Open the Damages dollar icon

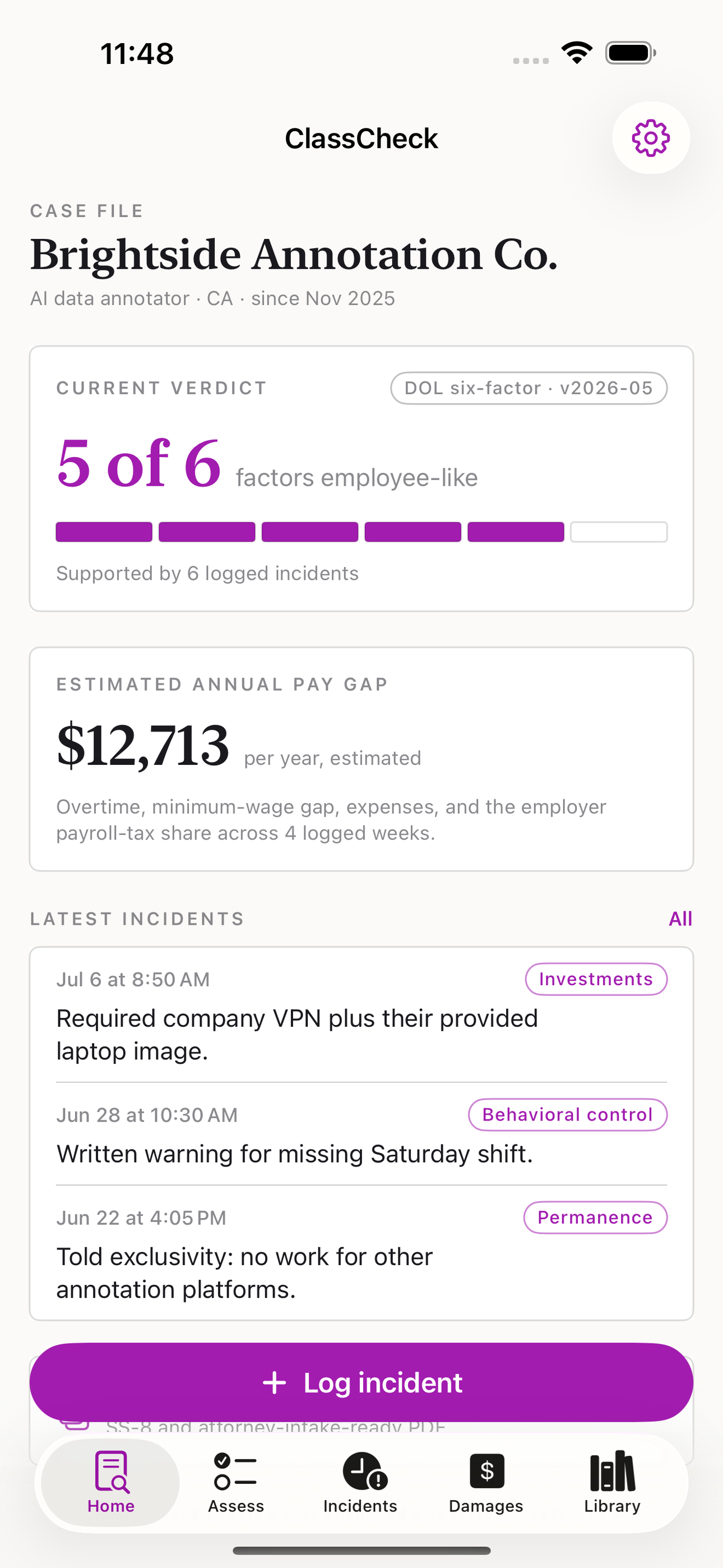[487, 1471]
